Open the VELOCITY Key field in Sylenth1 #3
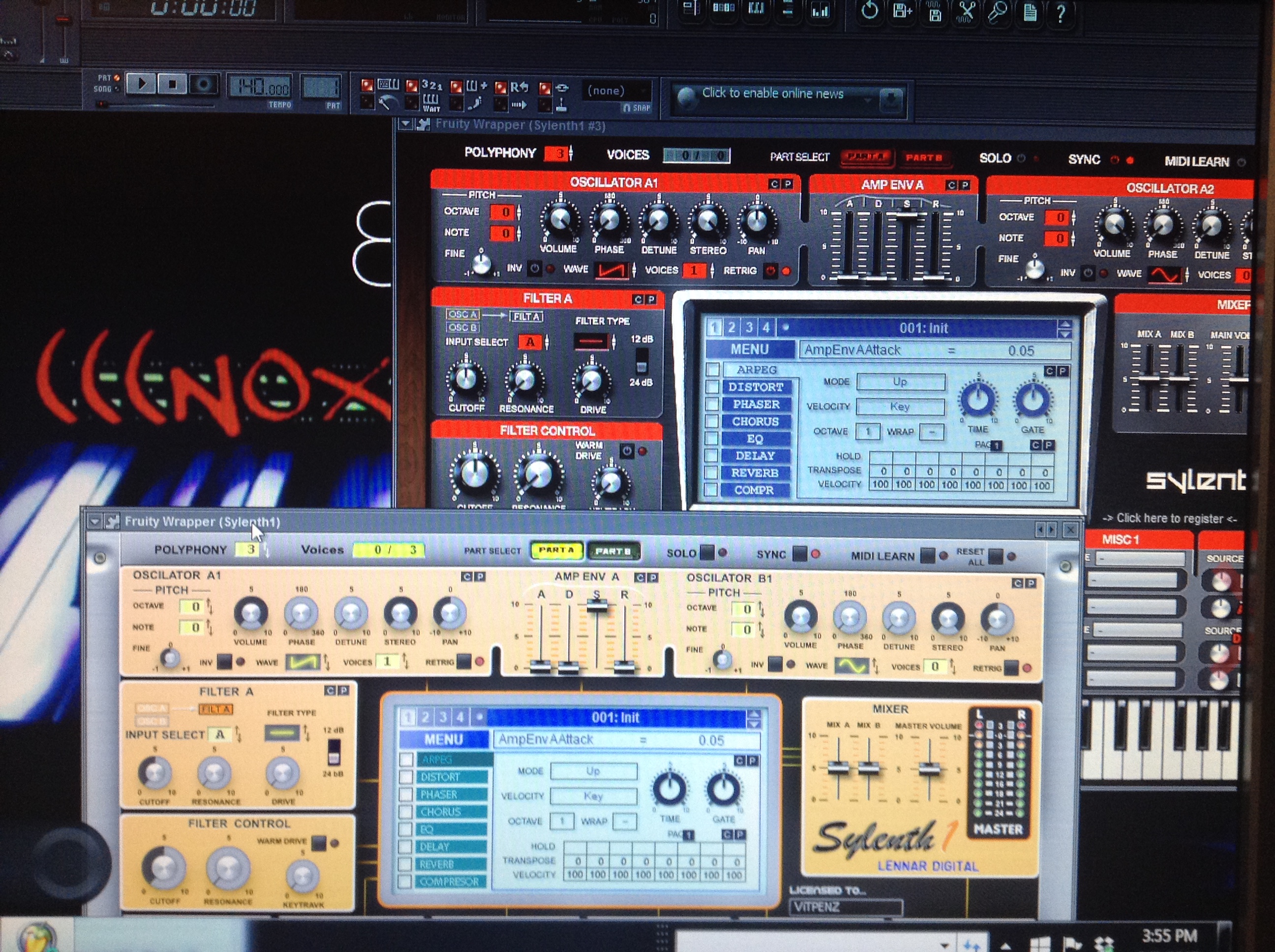 [900, 406]
